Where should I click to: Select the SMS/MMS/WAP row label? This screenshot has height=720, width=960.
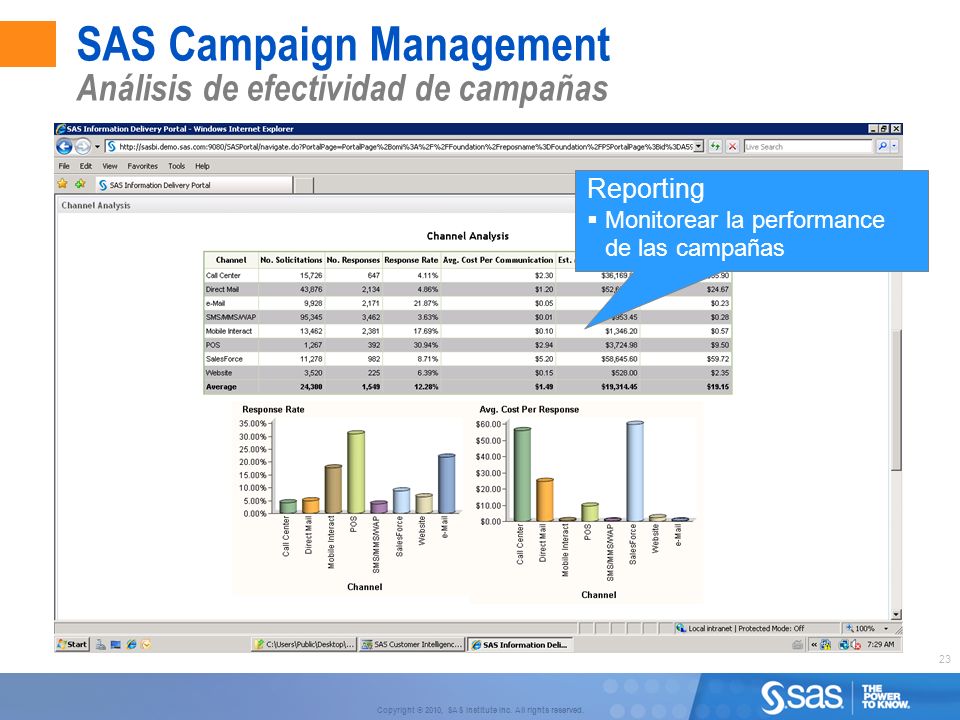231,317
